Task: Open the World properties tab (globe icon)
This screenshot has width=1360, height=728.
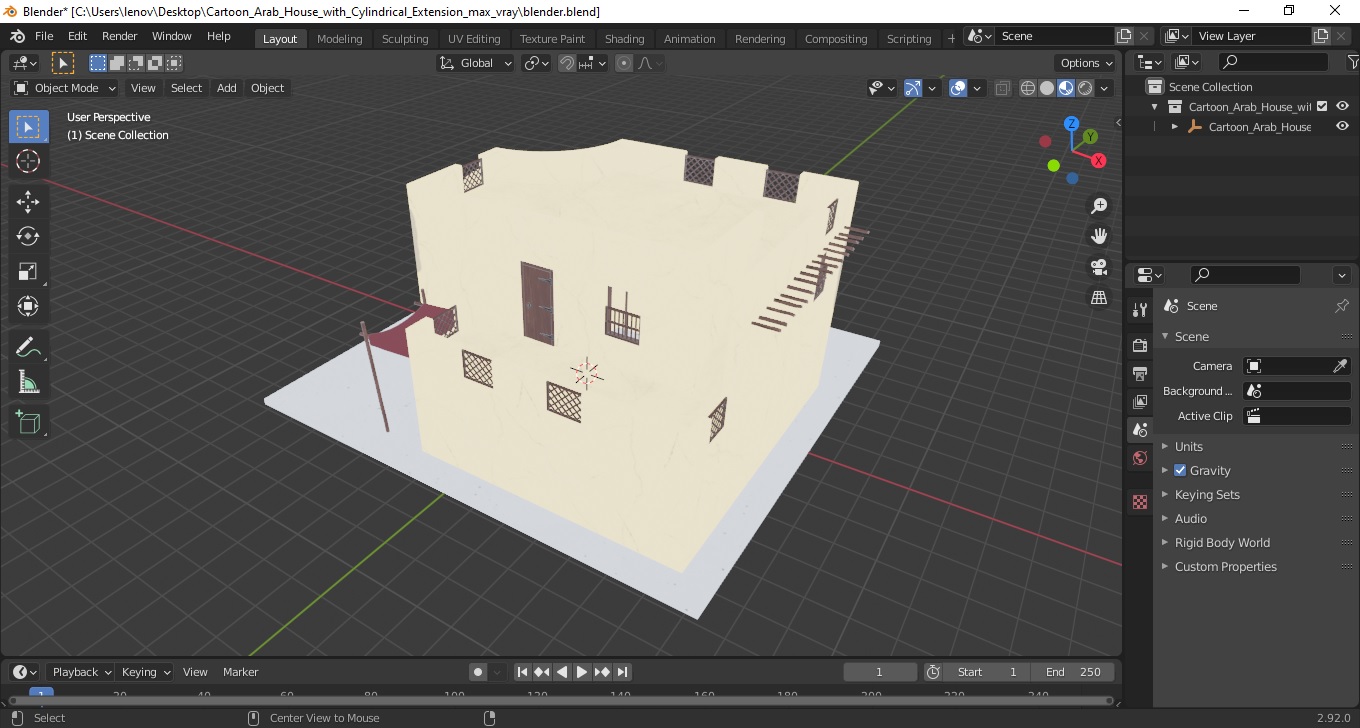Action: tap(1140, 458)
